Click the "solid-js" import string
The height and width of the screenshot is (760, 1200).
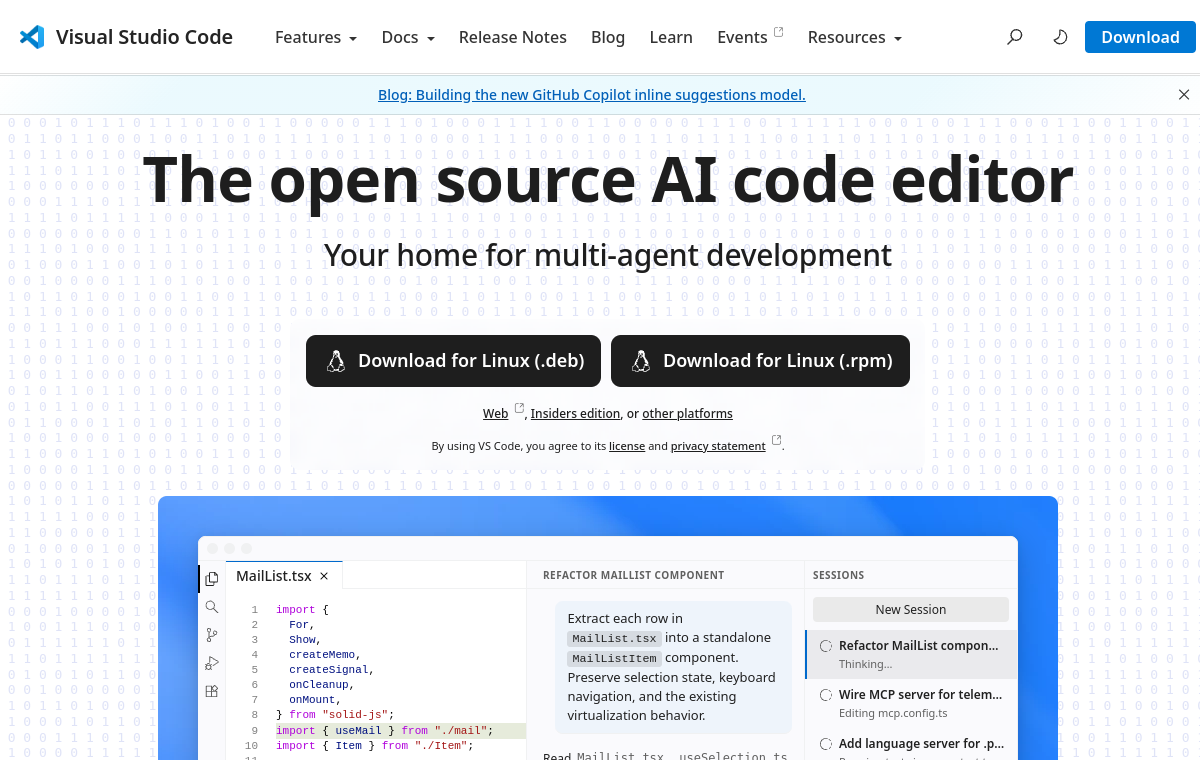tap(355, 715)
